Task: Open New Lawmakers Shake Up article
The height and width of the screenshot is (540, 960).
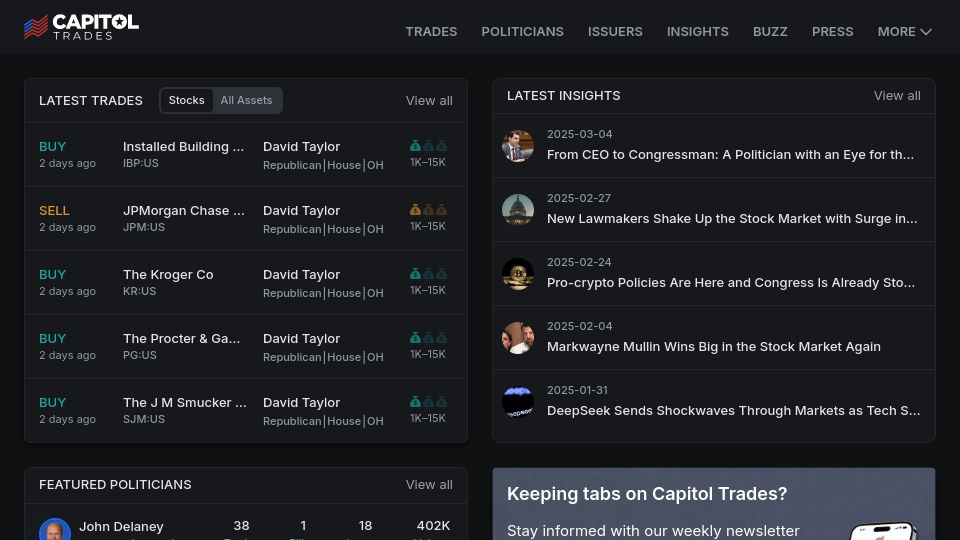Action: [x=732, y=219]
